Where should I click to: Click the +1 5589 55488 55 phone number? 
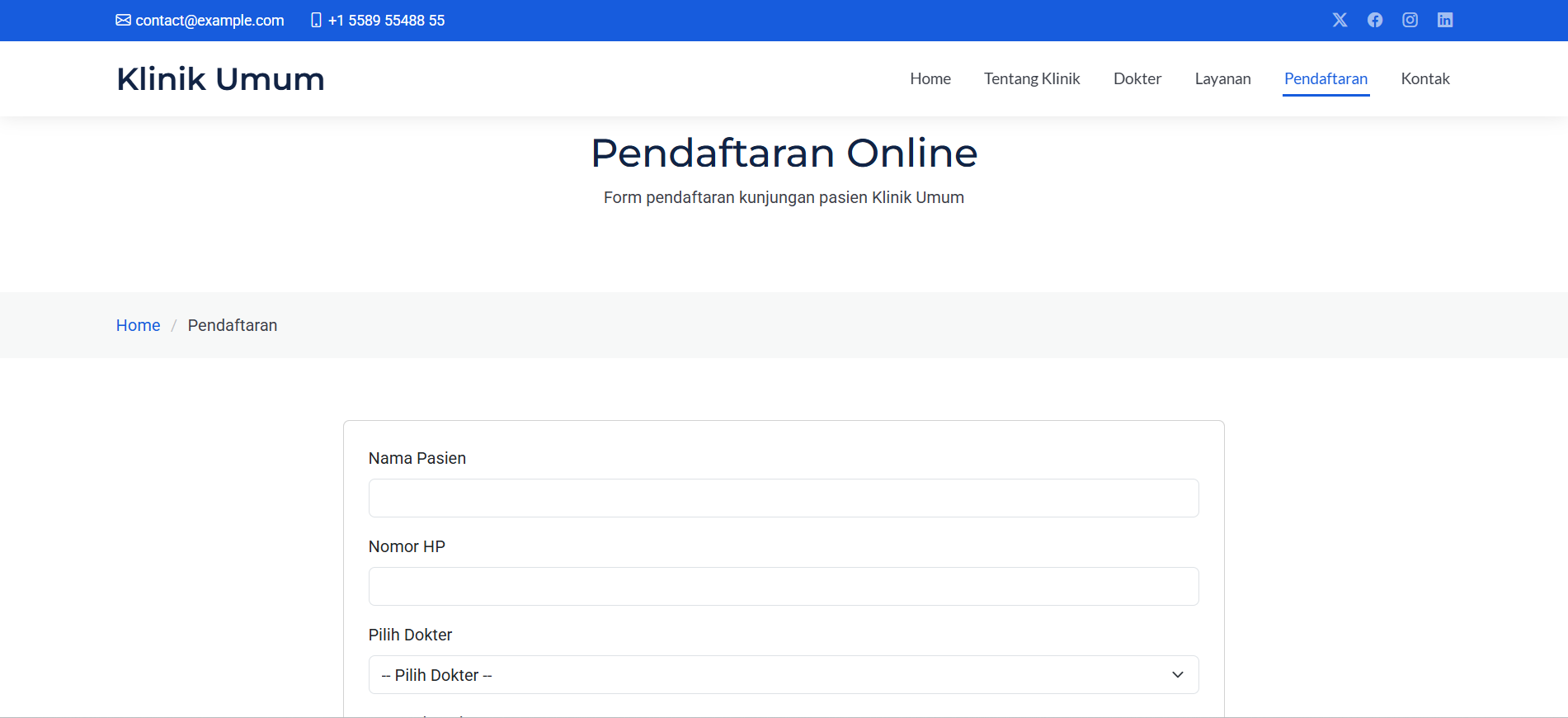[x=386, y=21]
